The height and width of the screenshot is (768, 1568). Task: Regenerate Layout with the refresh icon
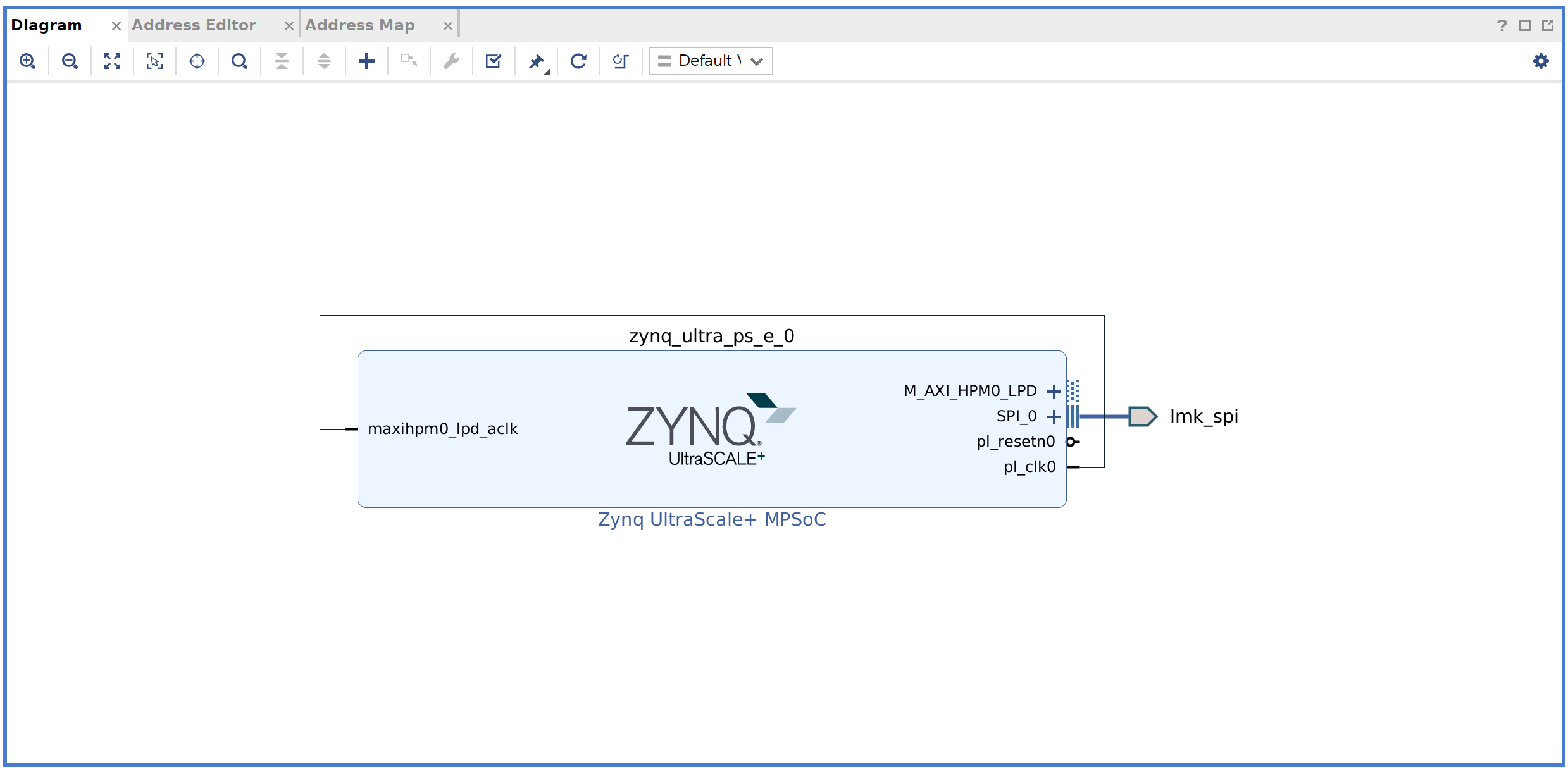coord(579,61)
